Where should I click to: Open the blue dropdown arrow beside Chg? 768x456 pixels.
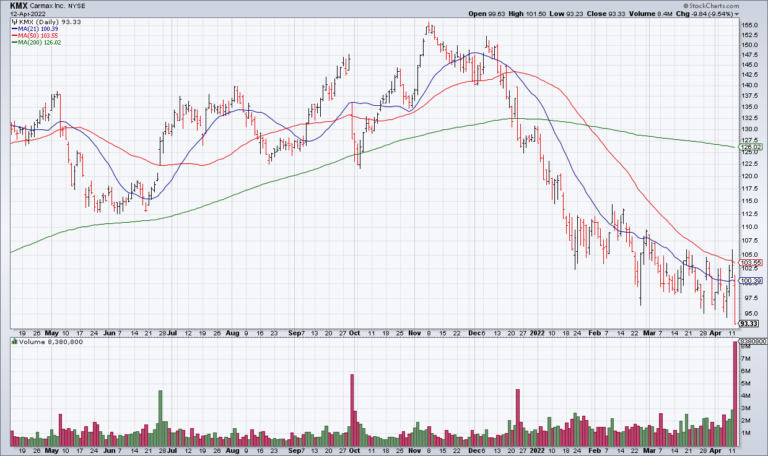click(737, 14)
